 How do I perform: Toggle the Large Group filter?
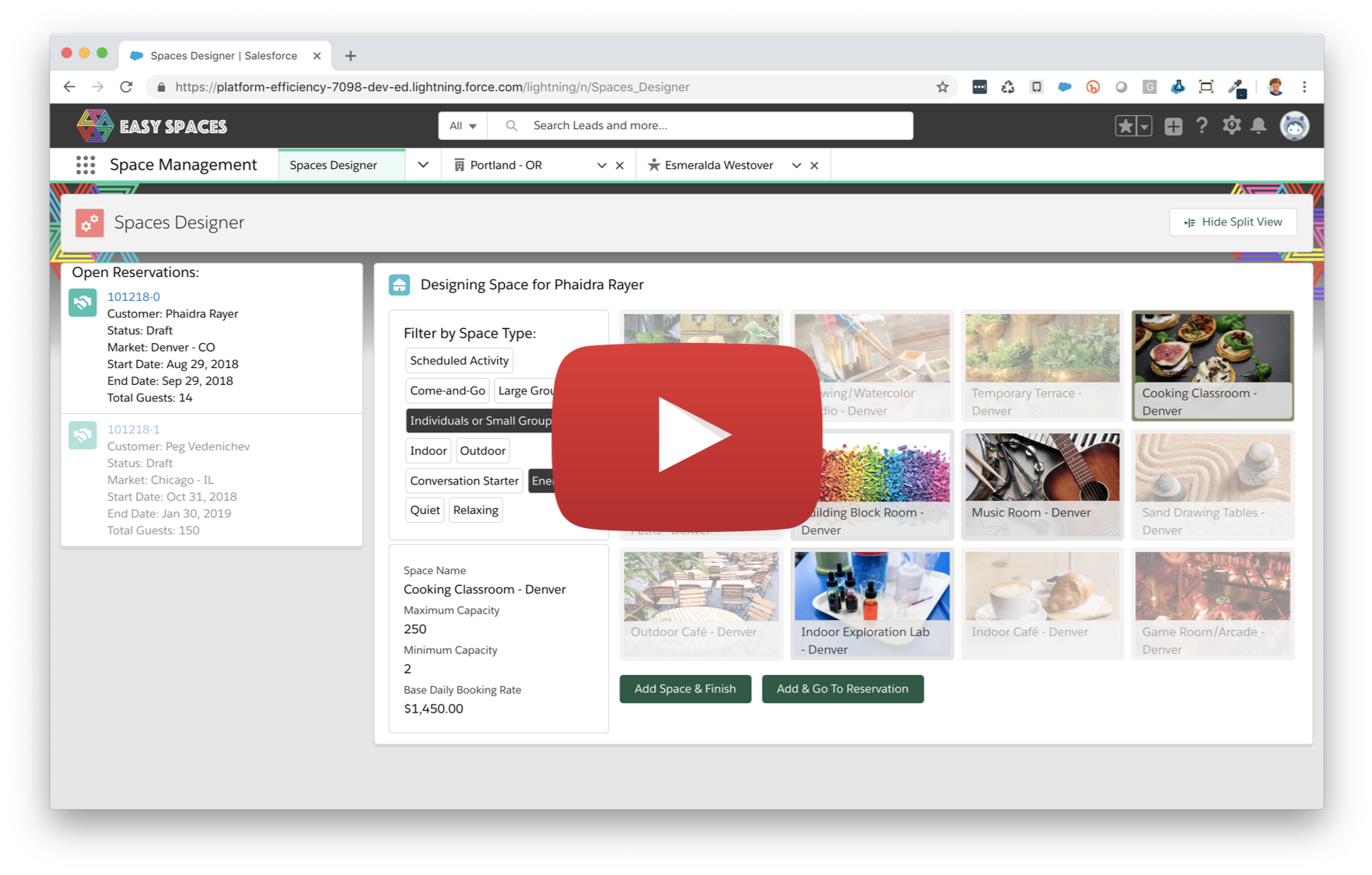click(x=525, y=390)
